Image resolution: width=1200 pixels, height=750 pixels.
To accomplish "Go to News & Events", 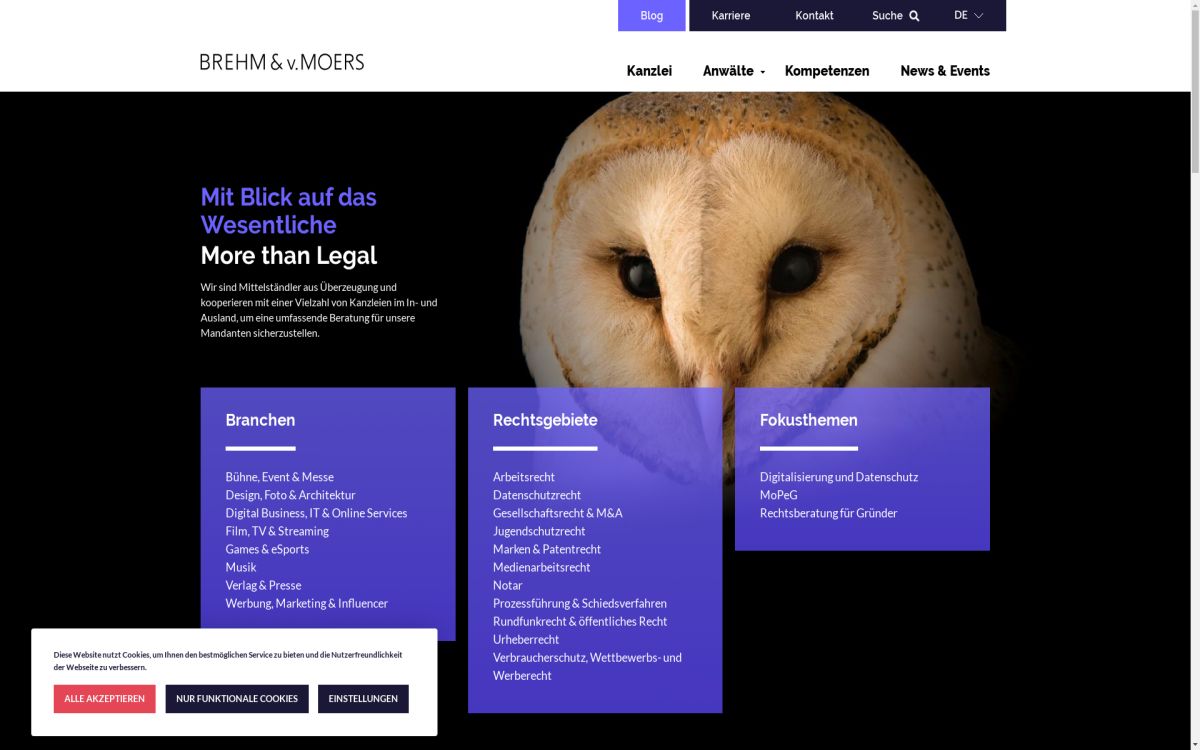I will tap(945, 71).
